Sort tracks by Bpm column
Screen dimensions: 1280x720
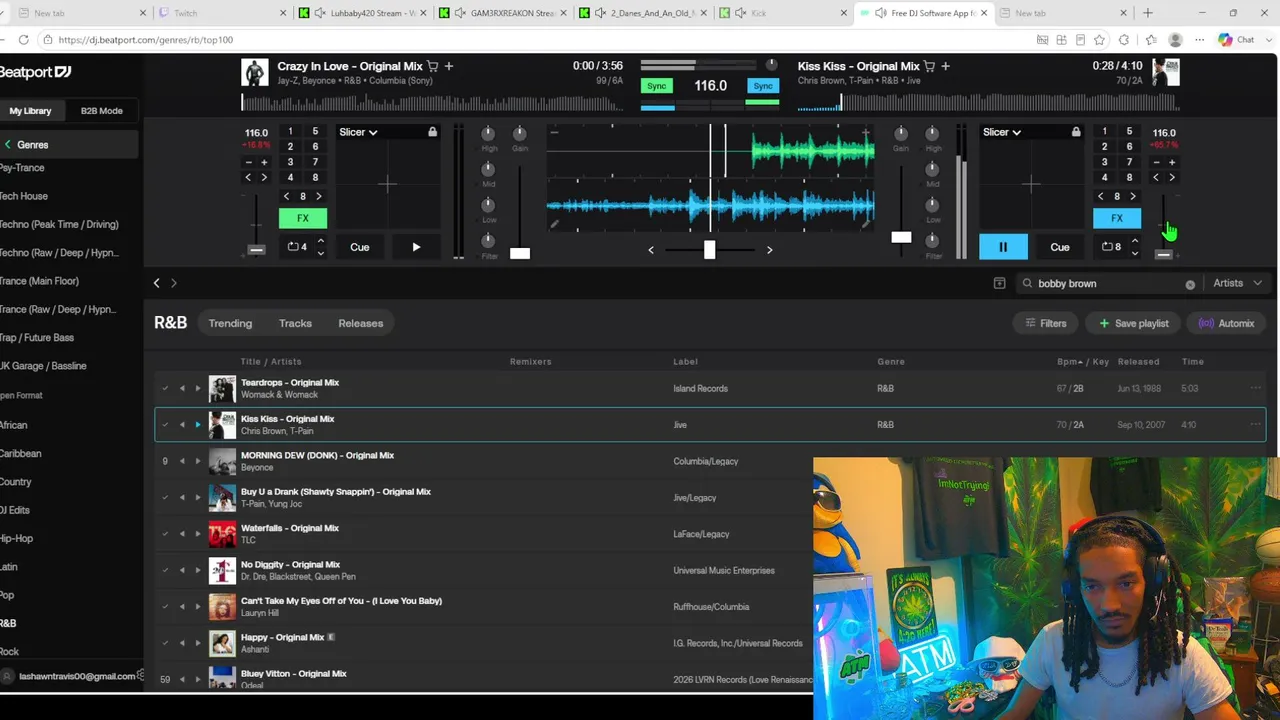point(1071,361)
